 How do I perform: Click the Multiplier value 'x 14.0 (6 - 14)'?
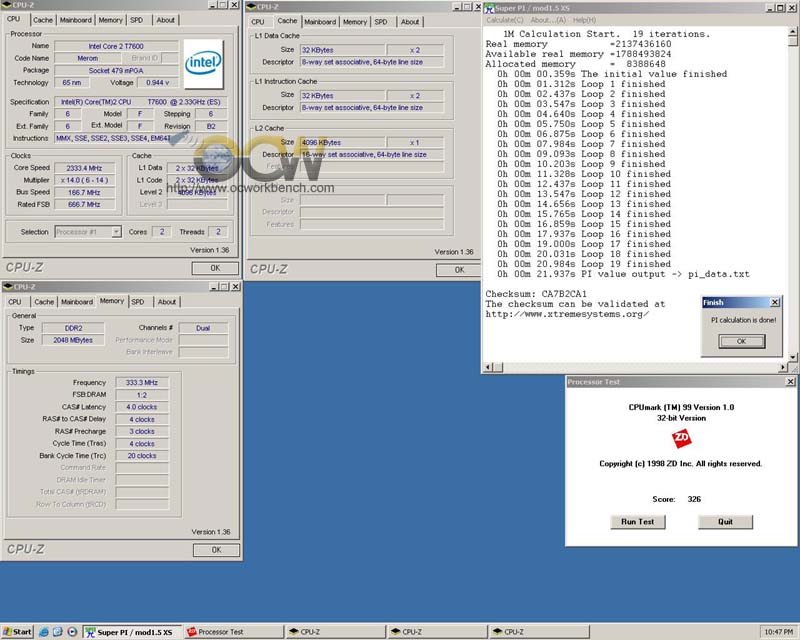[84, 180]
